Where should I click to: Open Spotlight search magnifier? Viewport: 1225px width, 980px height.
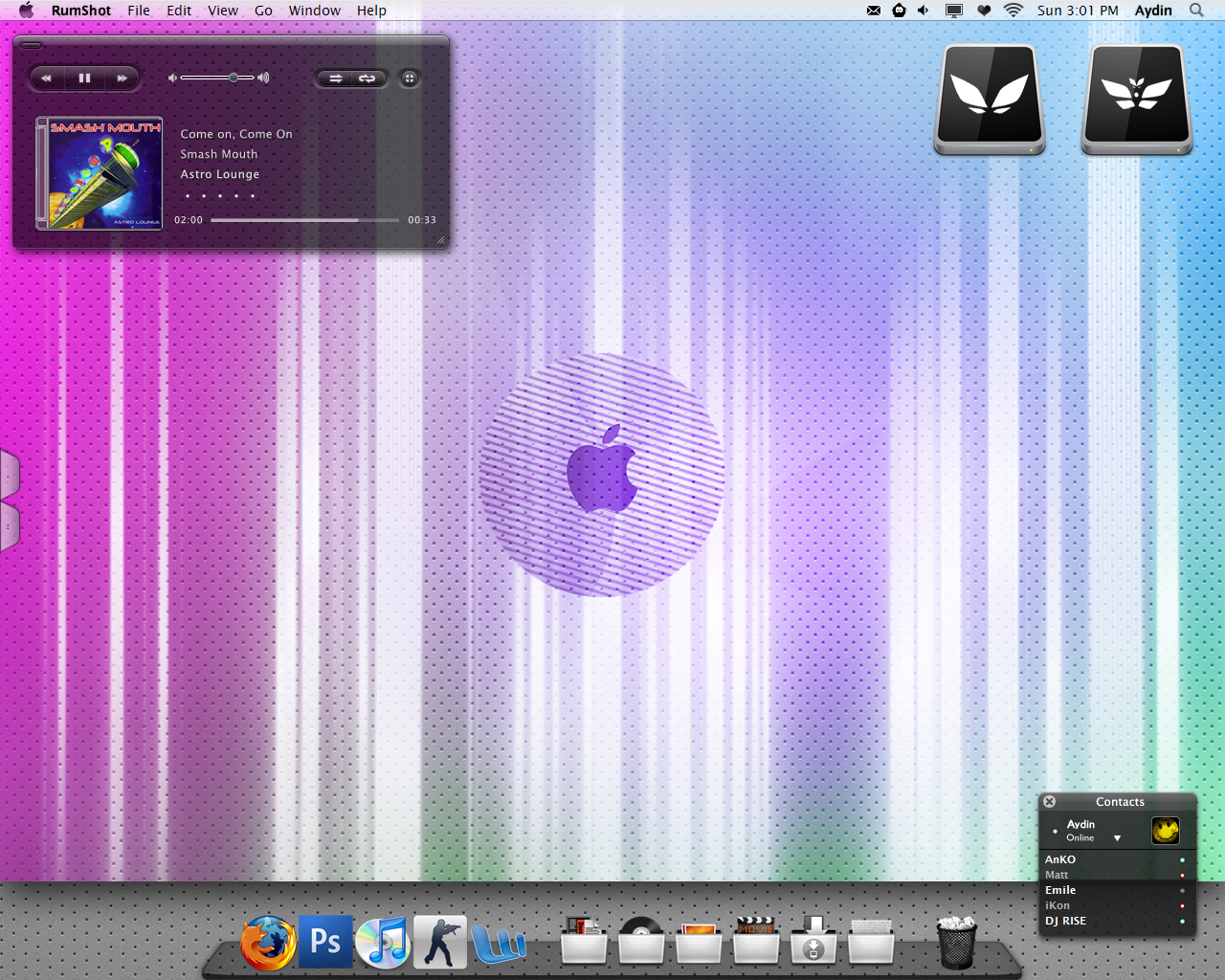pos(1196,11)
